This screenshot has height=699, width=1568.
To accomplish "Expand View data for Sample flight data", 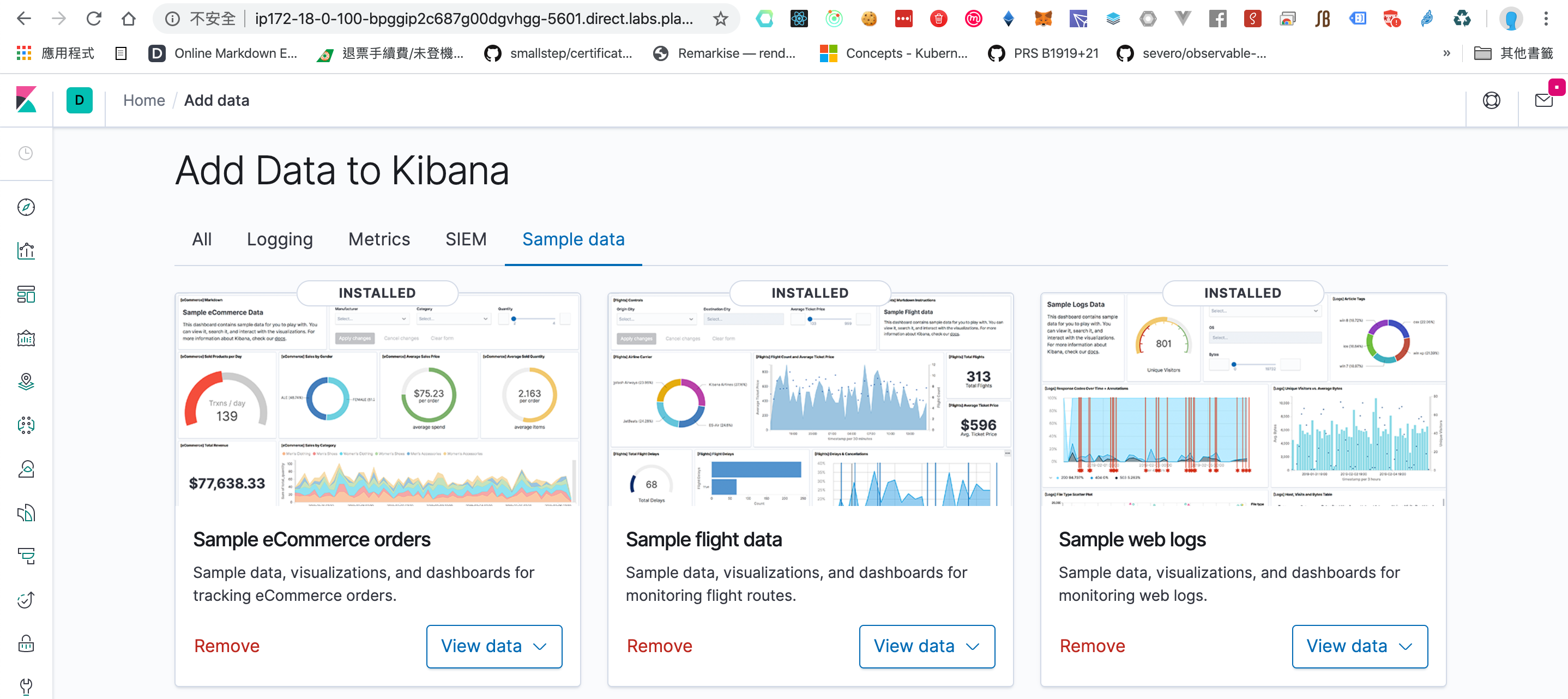I will tap(926, 646).
